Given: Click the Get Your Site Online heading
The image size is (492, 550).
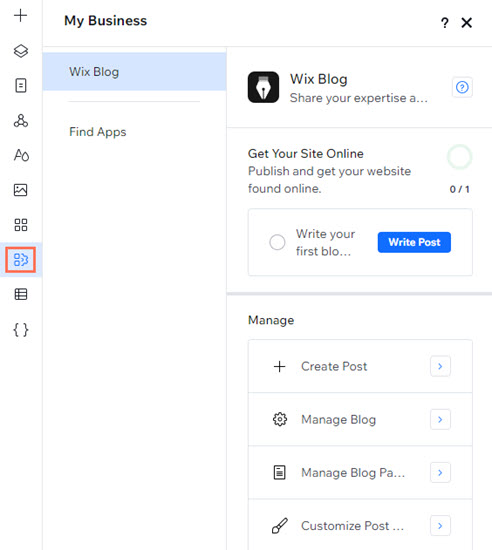Looking at the screenshot, I should [x=305, y=153].
